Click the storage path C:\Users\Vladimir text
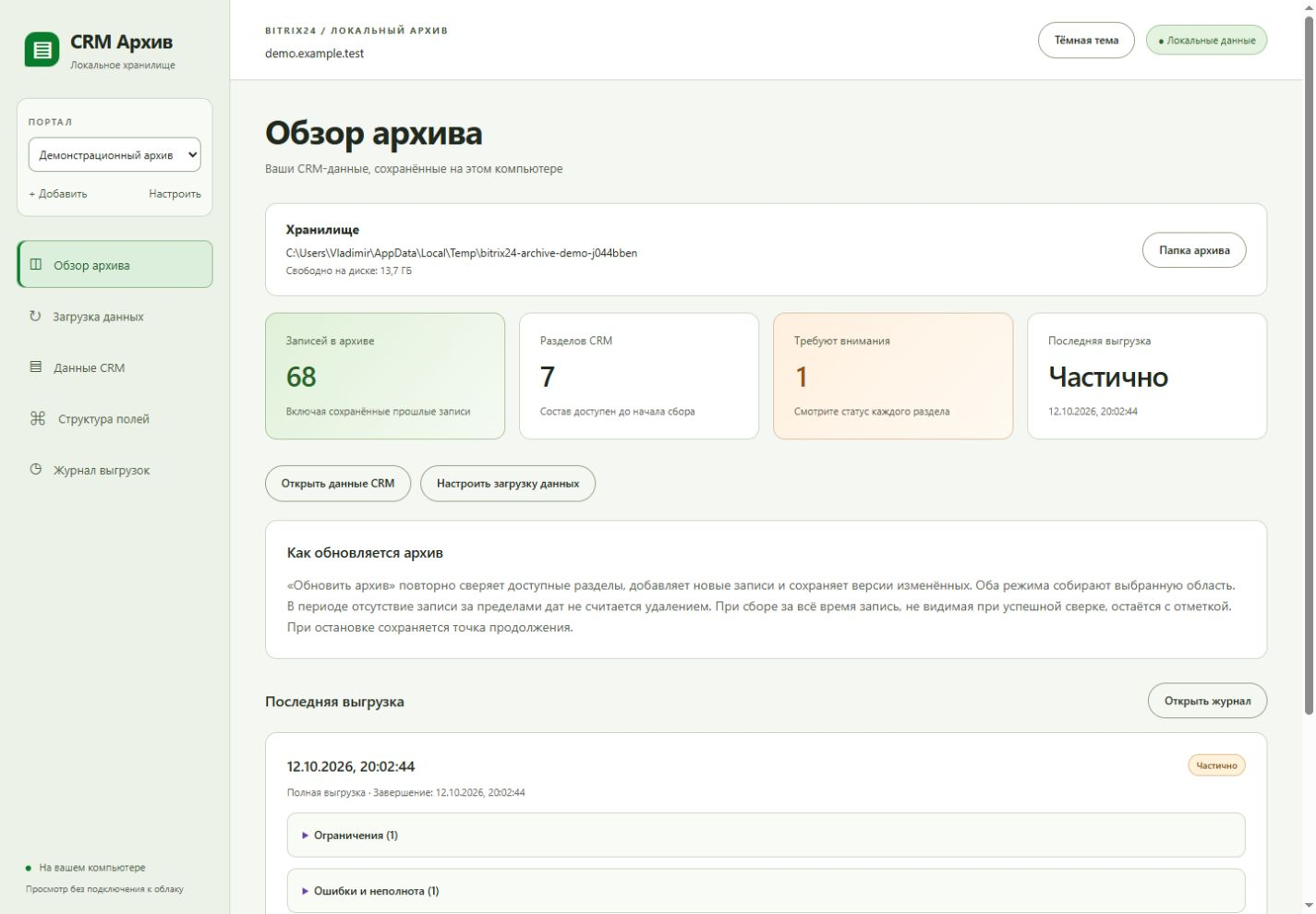The width and height of the screenshot is (1316, 914). coord(462,253)
